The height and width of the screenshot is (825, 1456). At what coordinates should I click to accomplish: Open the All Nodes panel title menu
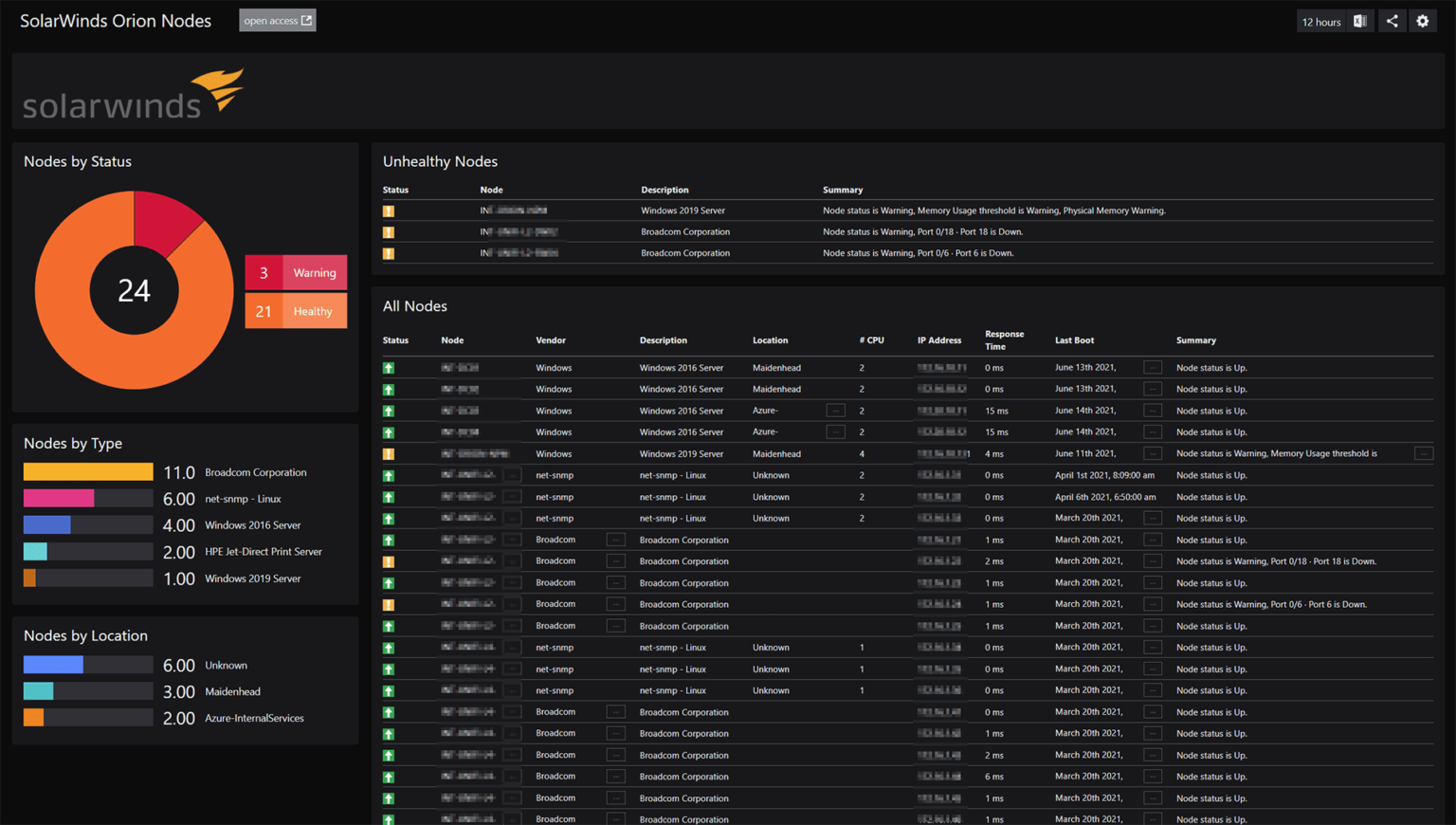point(415,305)
